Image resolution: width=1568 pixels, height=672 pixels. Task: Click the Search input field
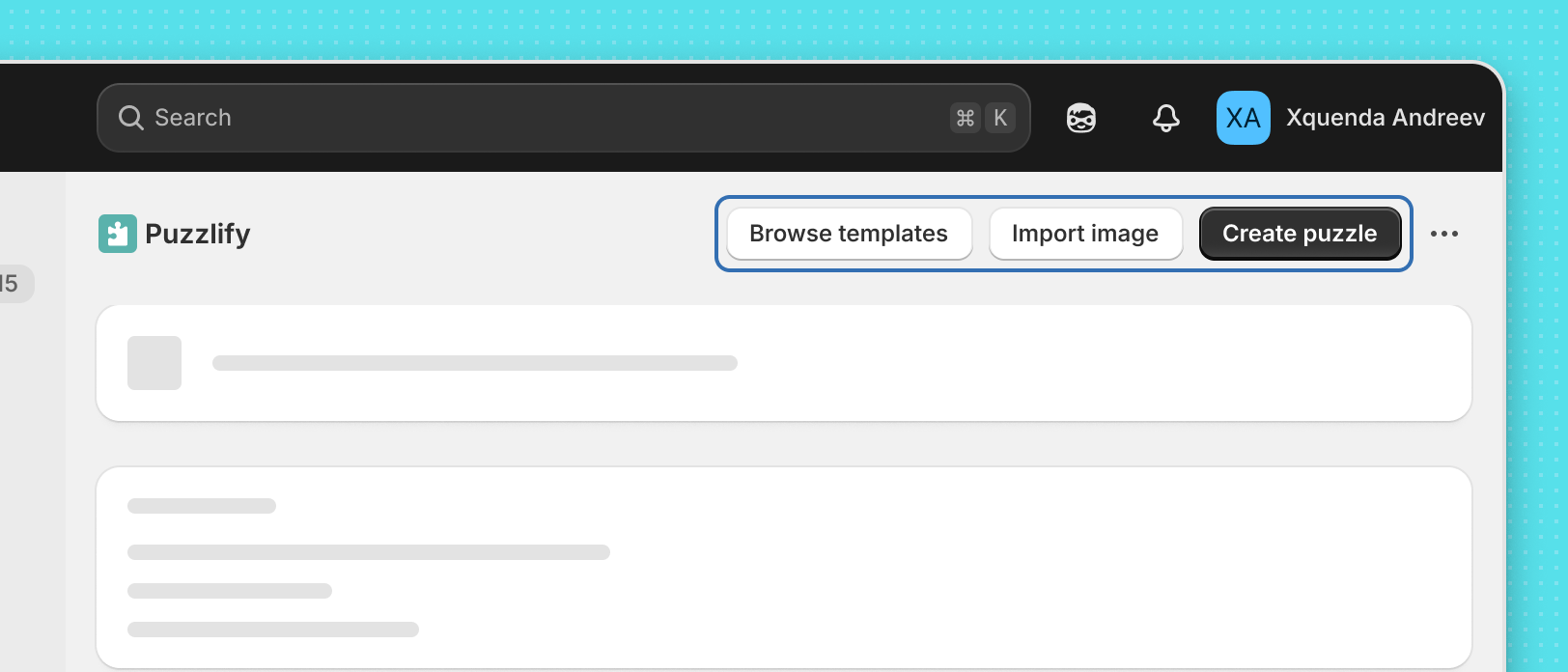tap(563, 118)
